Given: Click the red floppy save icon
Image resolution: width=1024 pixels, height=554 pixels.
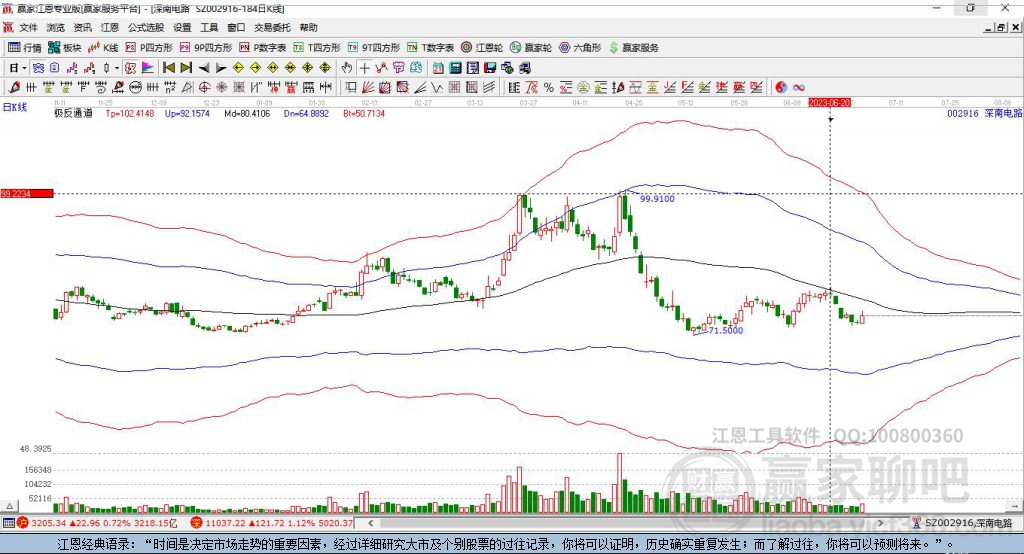Looking at the screenshot, I should [x=490, y=68].
